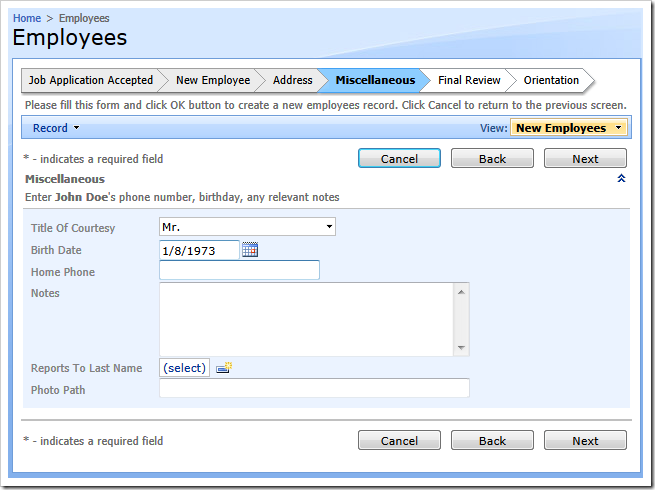Open the Birth Date calendar picker icon
Image resolution: width=655 pixels, height=490 pixels.
[250, 250]
